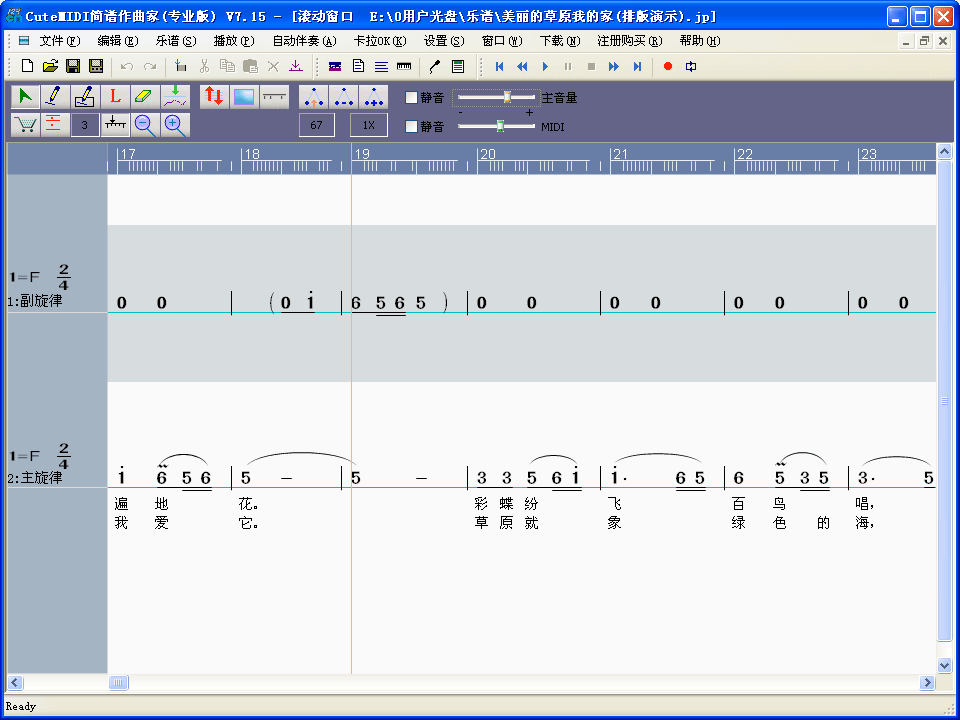The image size is (960, 720).
Task: Click the tempo field showing 67
Action: click(x=317, y=125)
